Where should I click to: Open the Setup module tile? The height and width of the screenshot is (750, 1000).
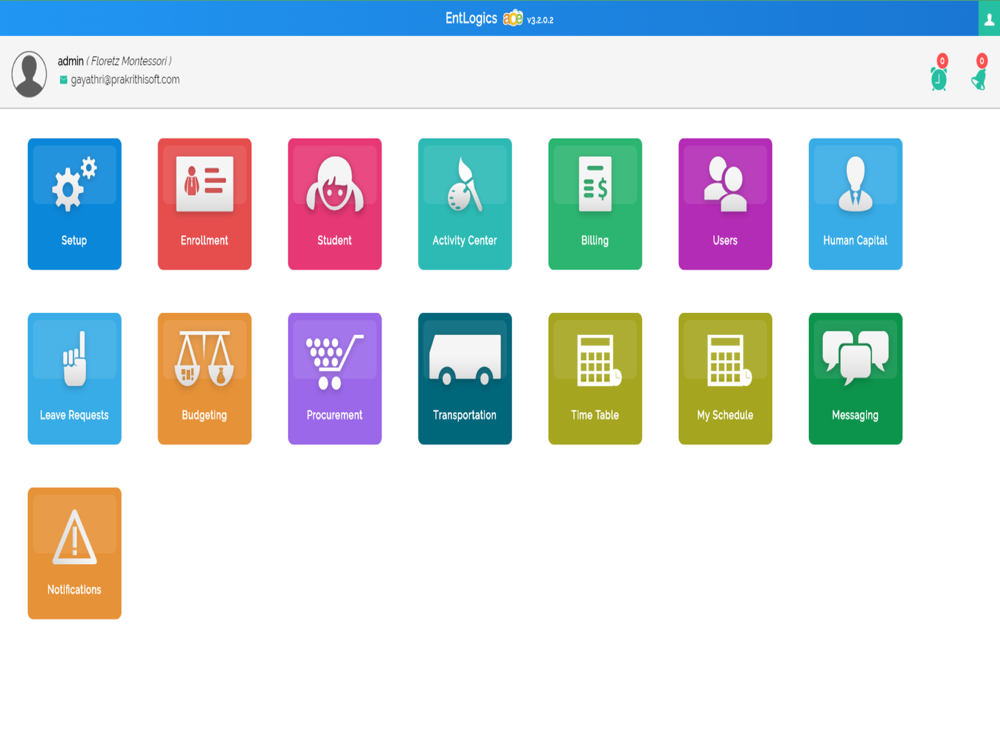75,204
